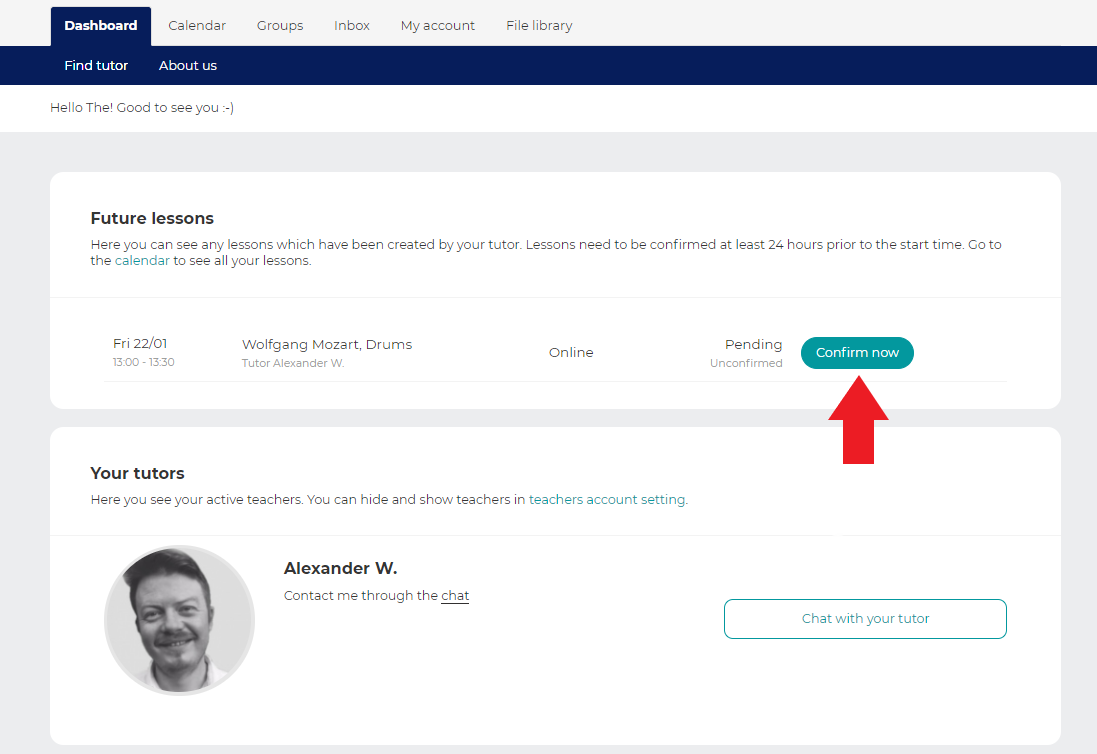The width and height of the screenshot is (1097, 754).
Task: Click the 13:00 - 13:30 lesson time
Action: [143, 362]
